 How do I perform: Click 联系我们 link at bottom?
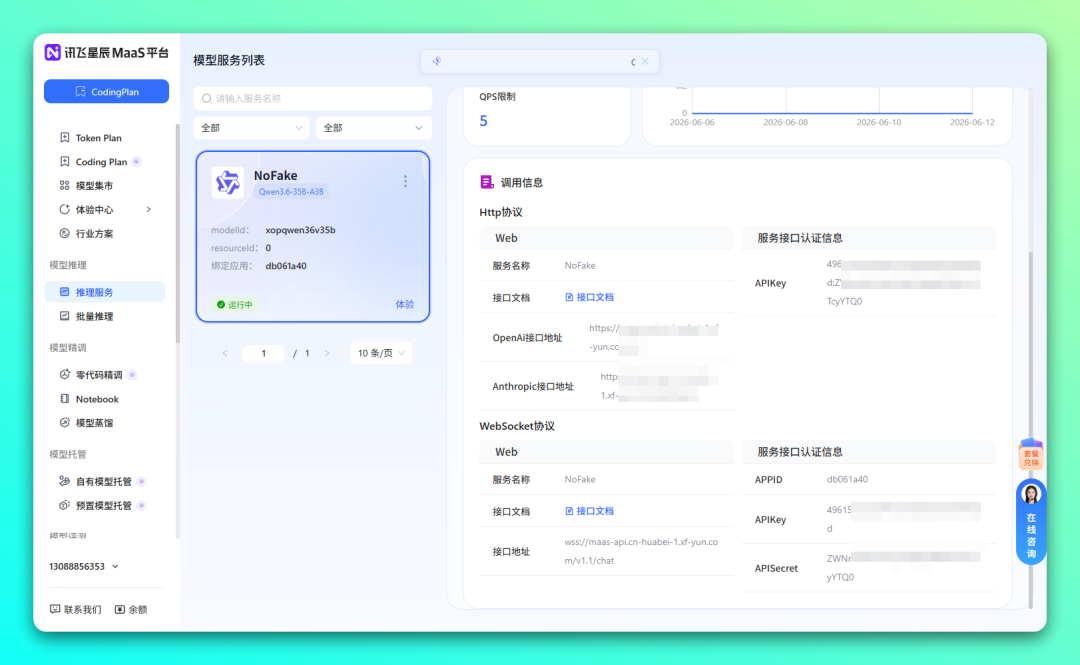click(x=76, y=610)
